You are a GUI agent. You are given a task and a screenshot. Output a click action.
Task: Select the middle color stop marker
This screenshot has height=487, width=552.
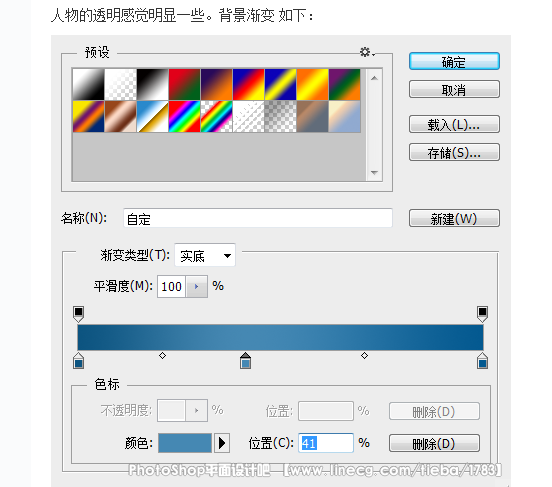[x=245, y=361]
